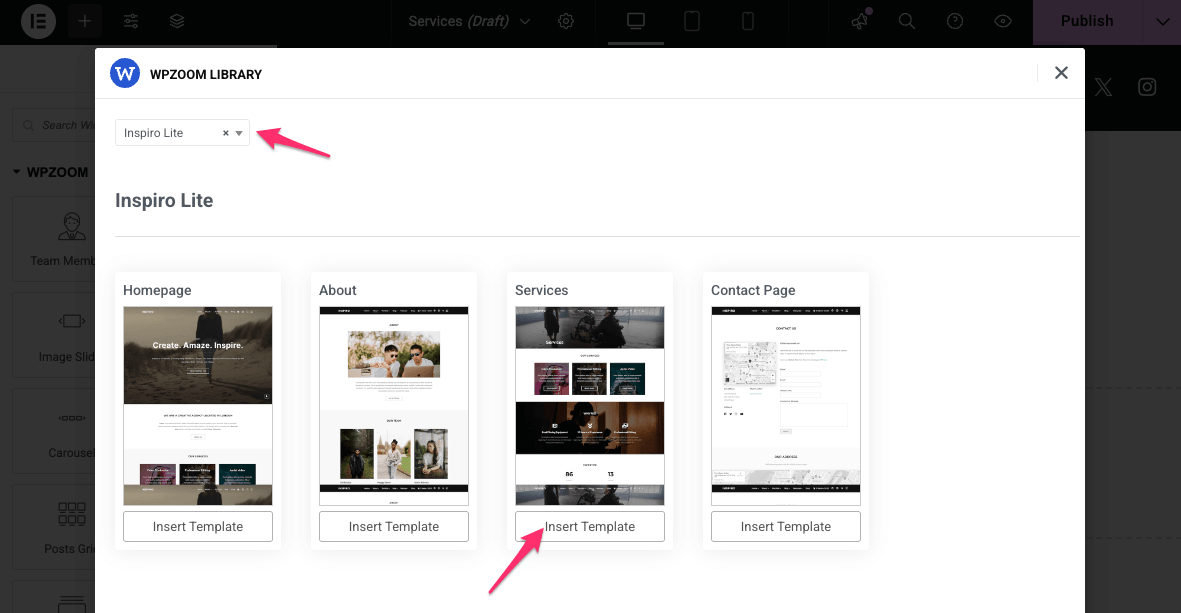Open the What's New megaphone icon
The width and height of the screenshot is (1181, 613).
click(859, 21)
